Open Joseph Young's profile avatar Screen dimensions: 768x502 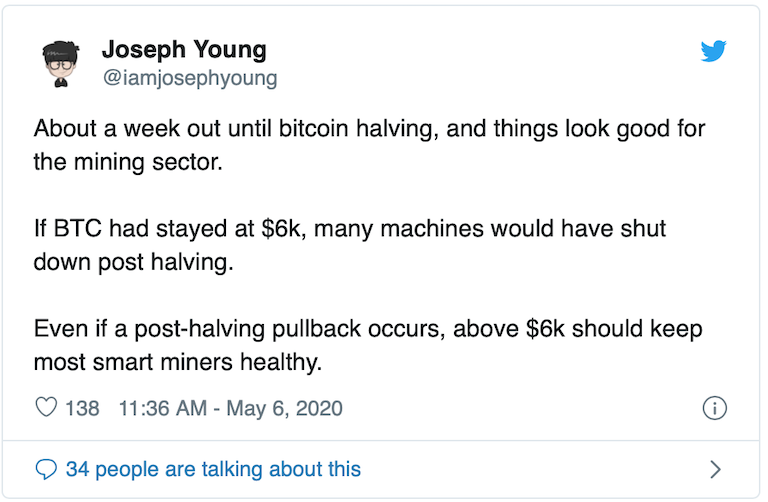pyautogui.click(x=62, y=63)
